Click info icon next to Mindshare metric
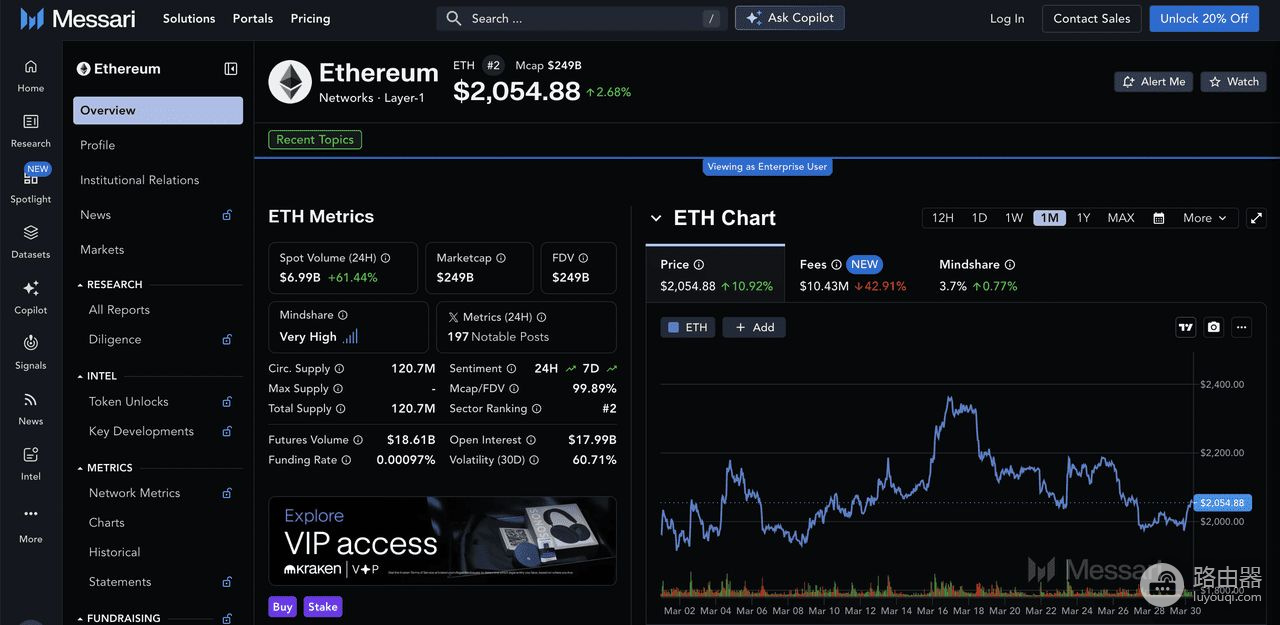1280x625 pixels. (x=343, y=315)
